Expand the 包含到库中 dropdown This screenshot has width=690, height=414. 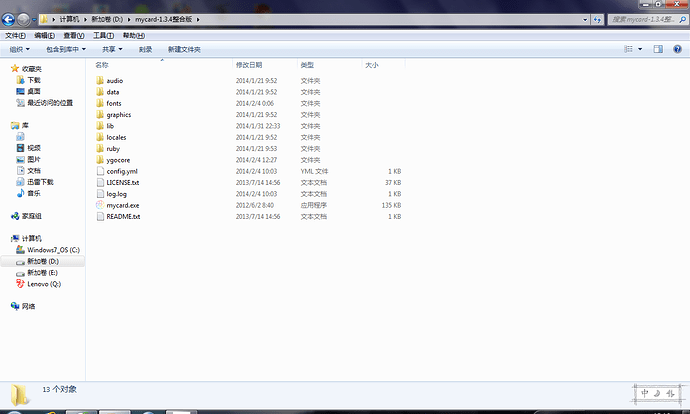point(65,48)
